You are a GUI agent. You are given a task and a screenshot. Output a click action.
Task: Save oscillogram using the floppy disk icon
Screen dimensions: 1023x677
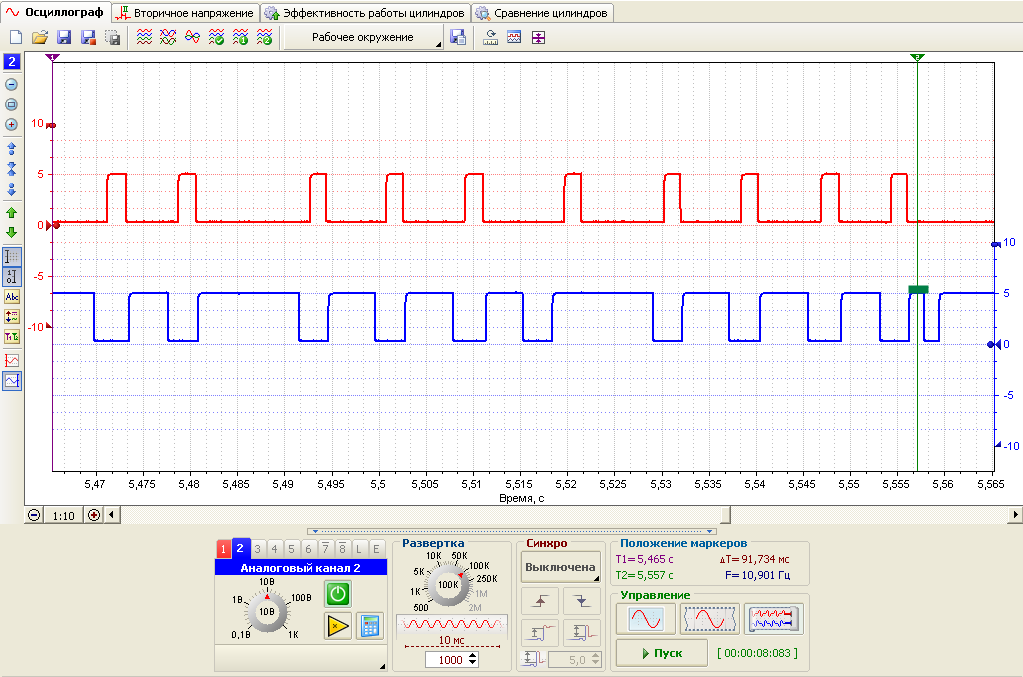coord(64,37)
